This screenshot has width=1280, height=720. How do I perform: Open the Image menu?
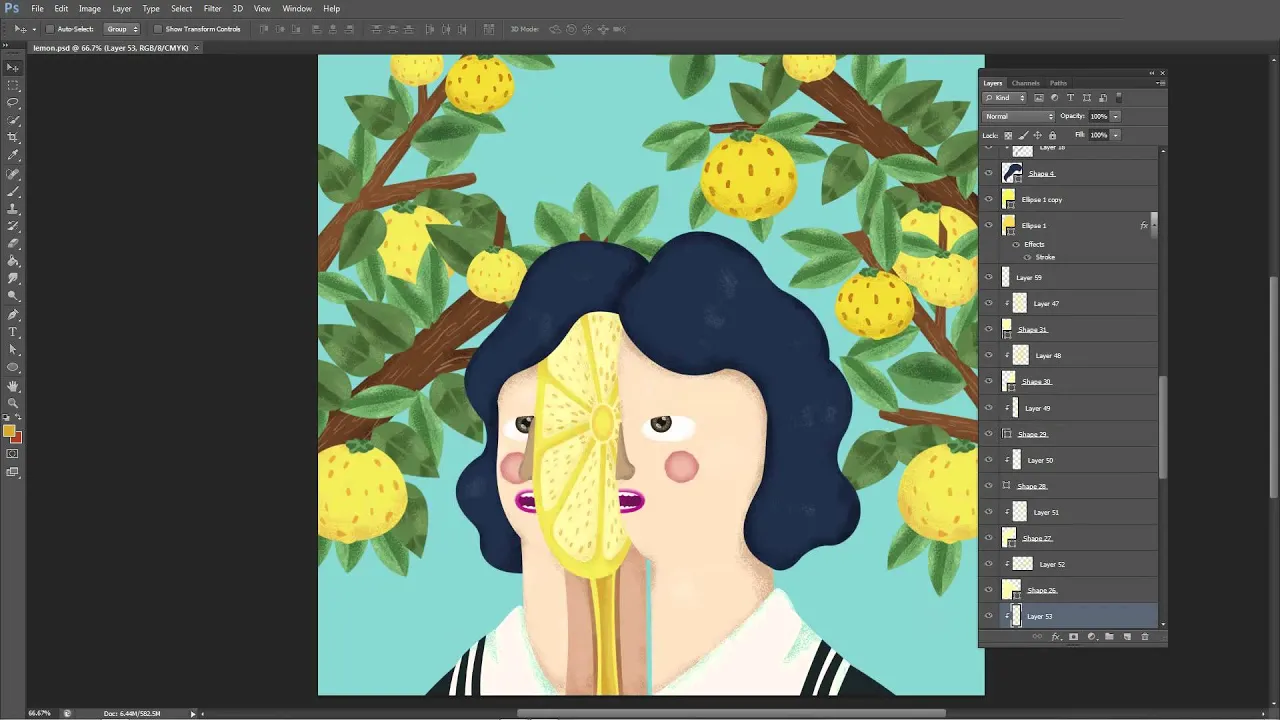[90, 8]
